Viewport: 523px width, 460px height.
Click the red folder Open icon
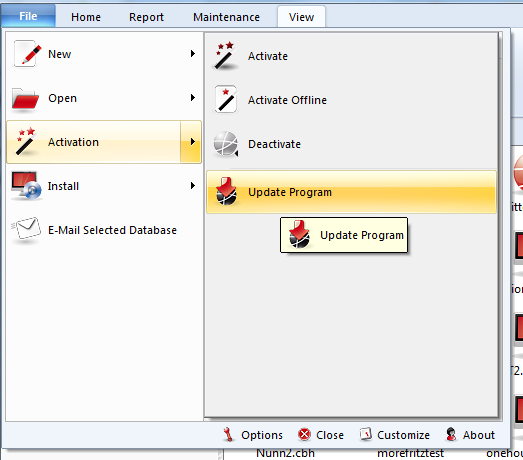tap(25, 98)
